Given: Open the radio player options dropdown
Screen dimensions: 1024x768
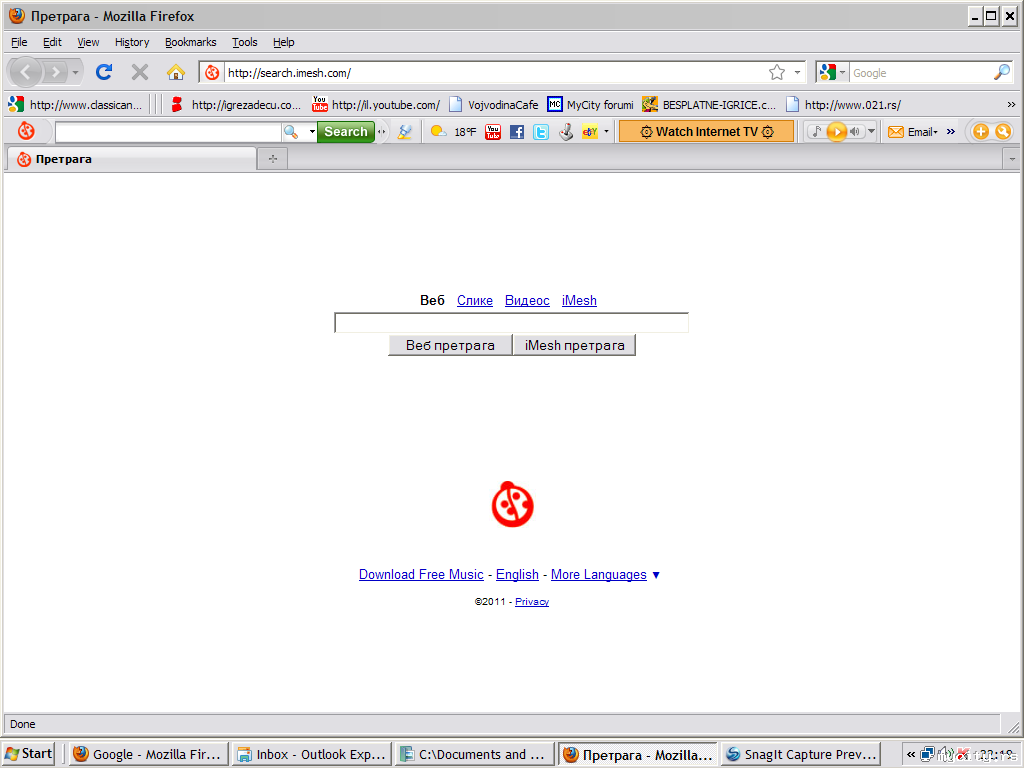Looking at the screenshot, I should pyautogui.click(x=871, y=132).
